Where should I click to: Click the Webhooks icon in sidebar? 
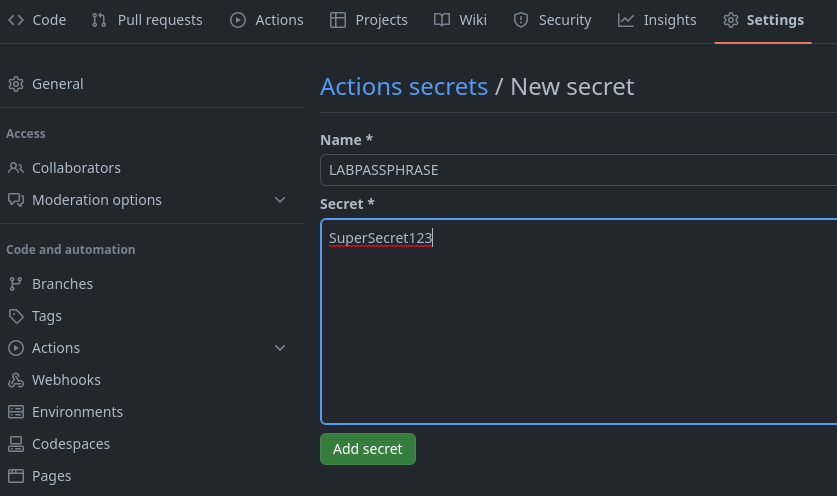pos(15,380)
